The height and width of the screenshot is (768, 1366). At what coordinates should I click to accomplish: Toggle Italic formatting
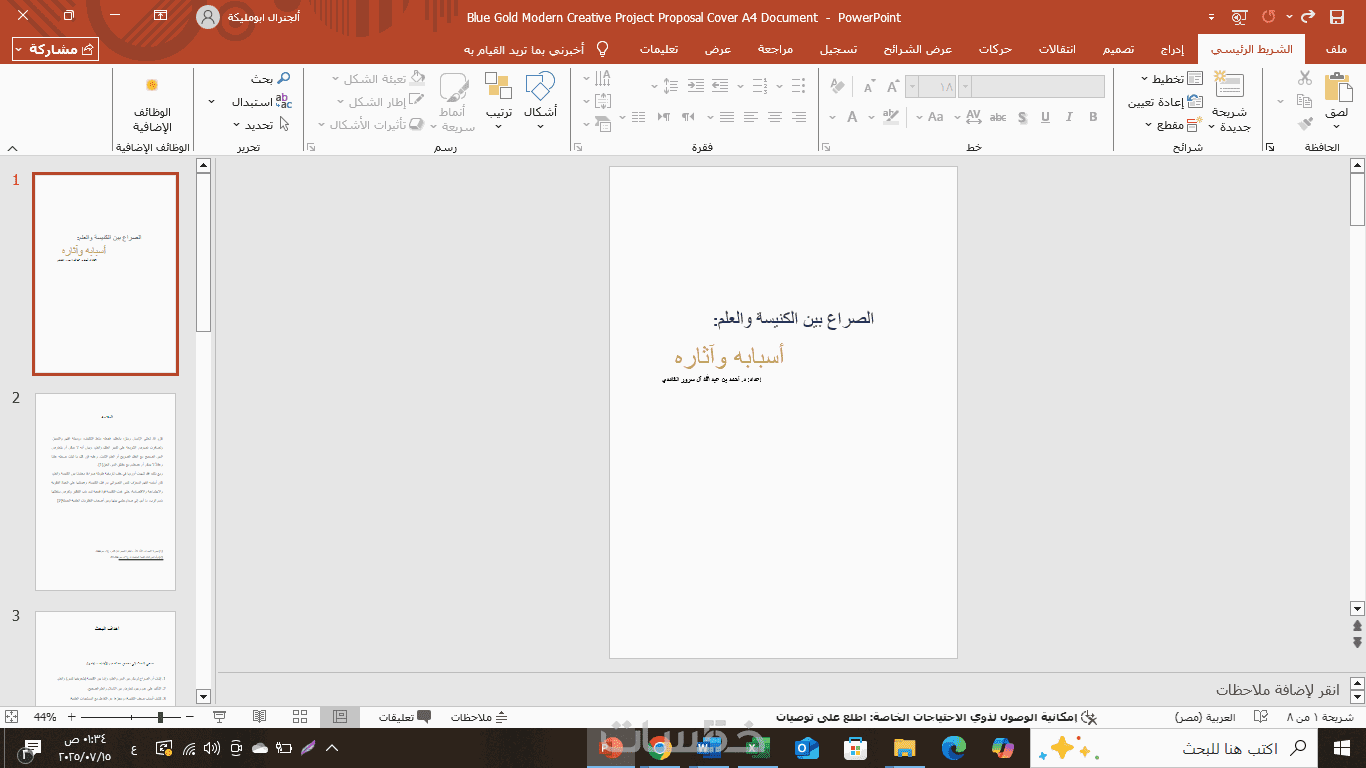pos(1068,117)
